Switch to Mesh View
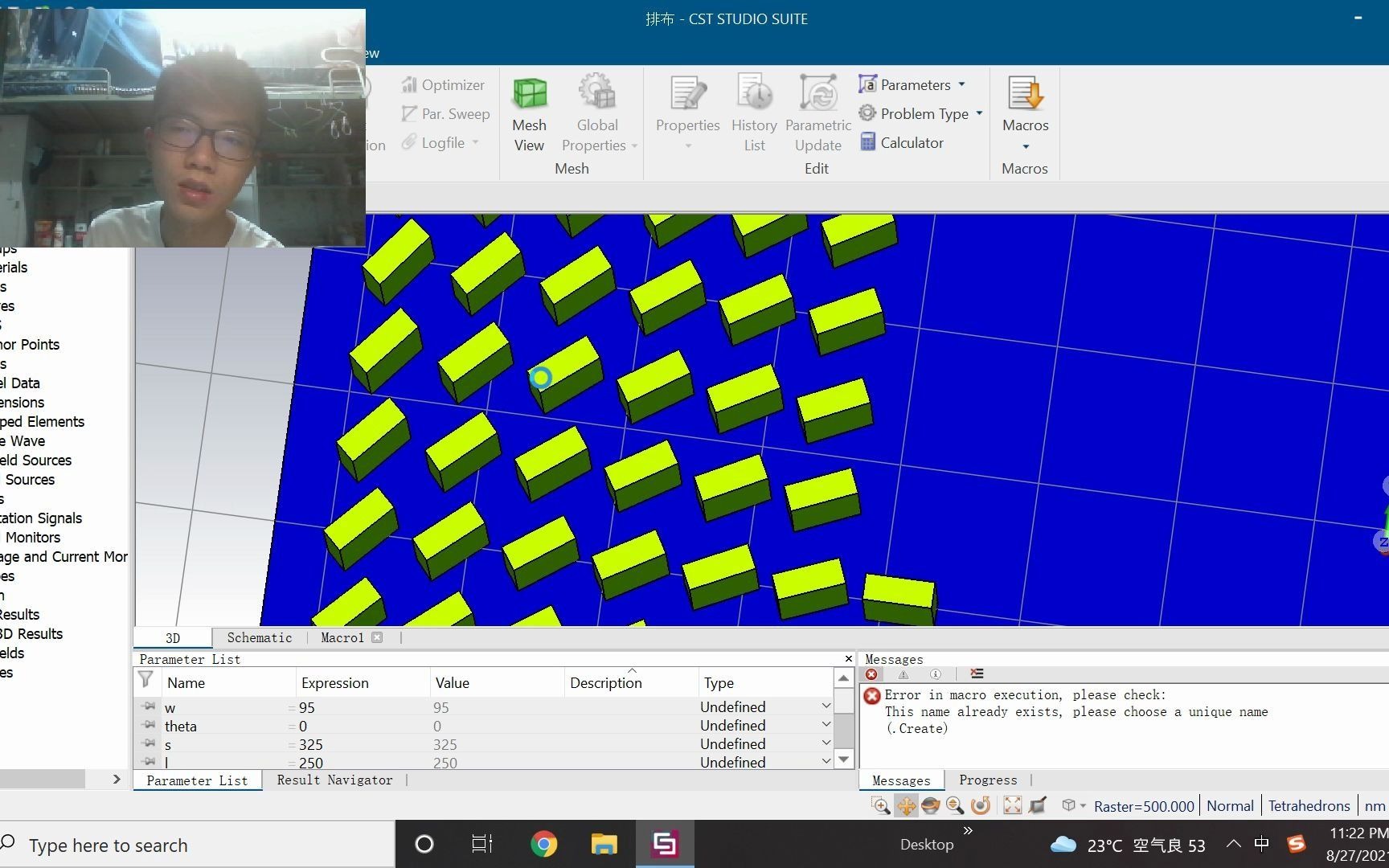Image resolution: width=1389 pixels, height=868 pixels. click(529, 114)
